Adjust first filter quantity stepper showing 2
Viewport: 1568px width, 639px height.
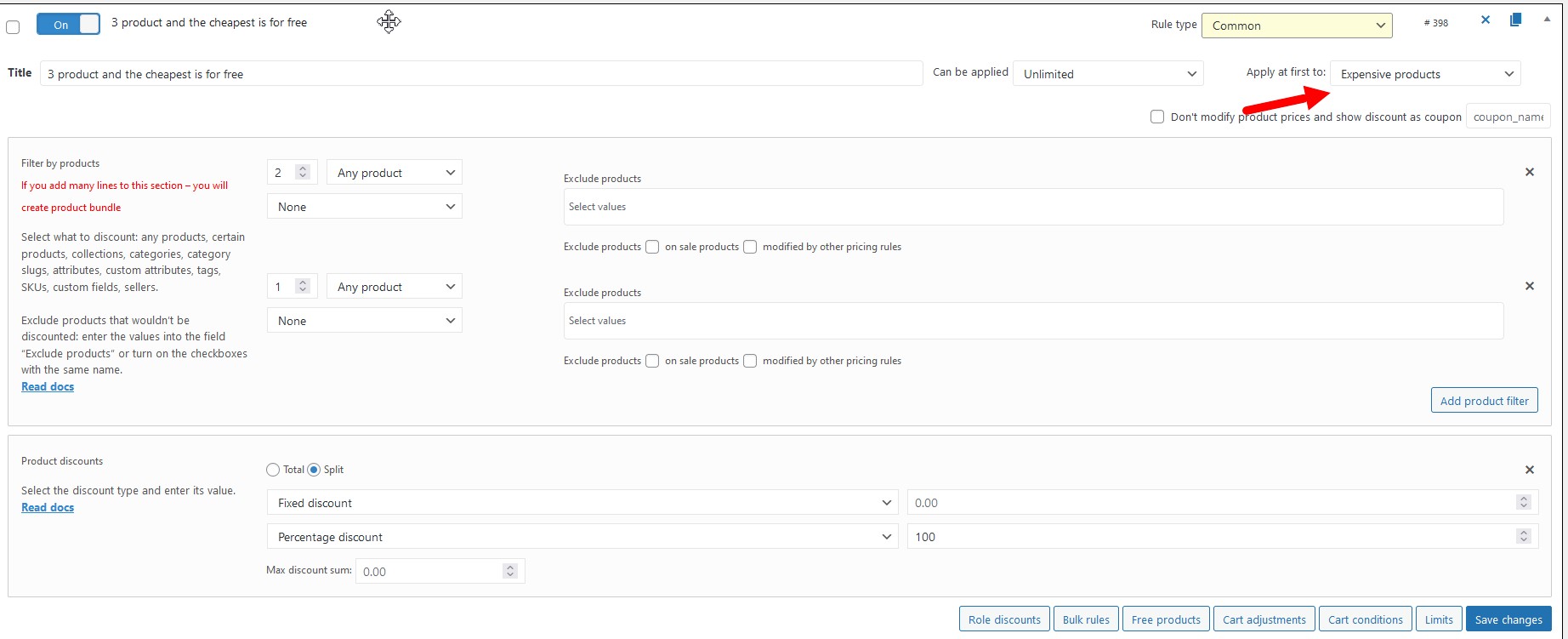click(302, 172)
